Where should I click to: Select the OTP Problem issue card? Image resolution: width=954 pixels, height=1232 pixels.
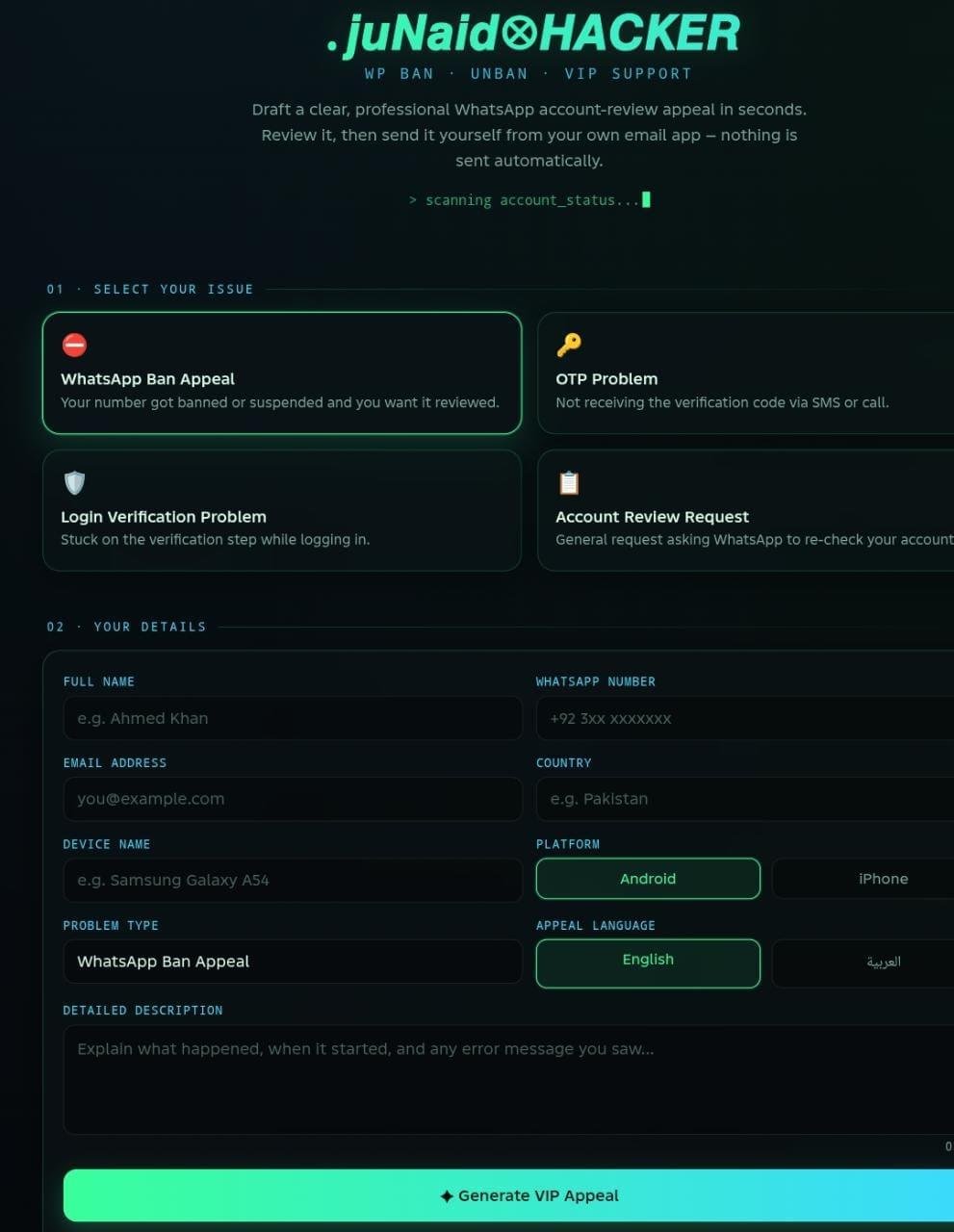point(746,372)
